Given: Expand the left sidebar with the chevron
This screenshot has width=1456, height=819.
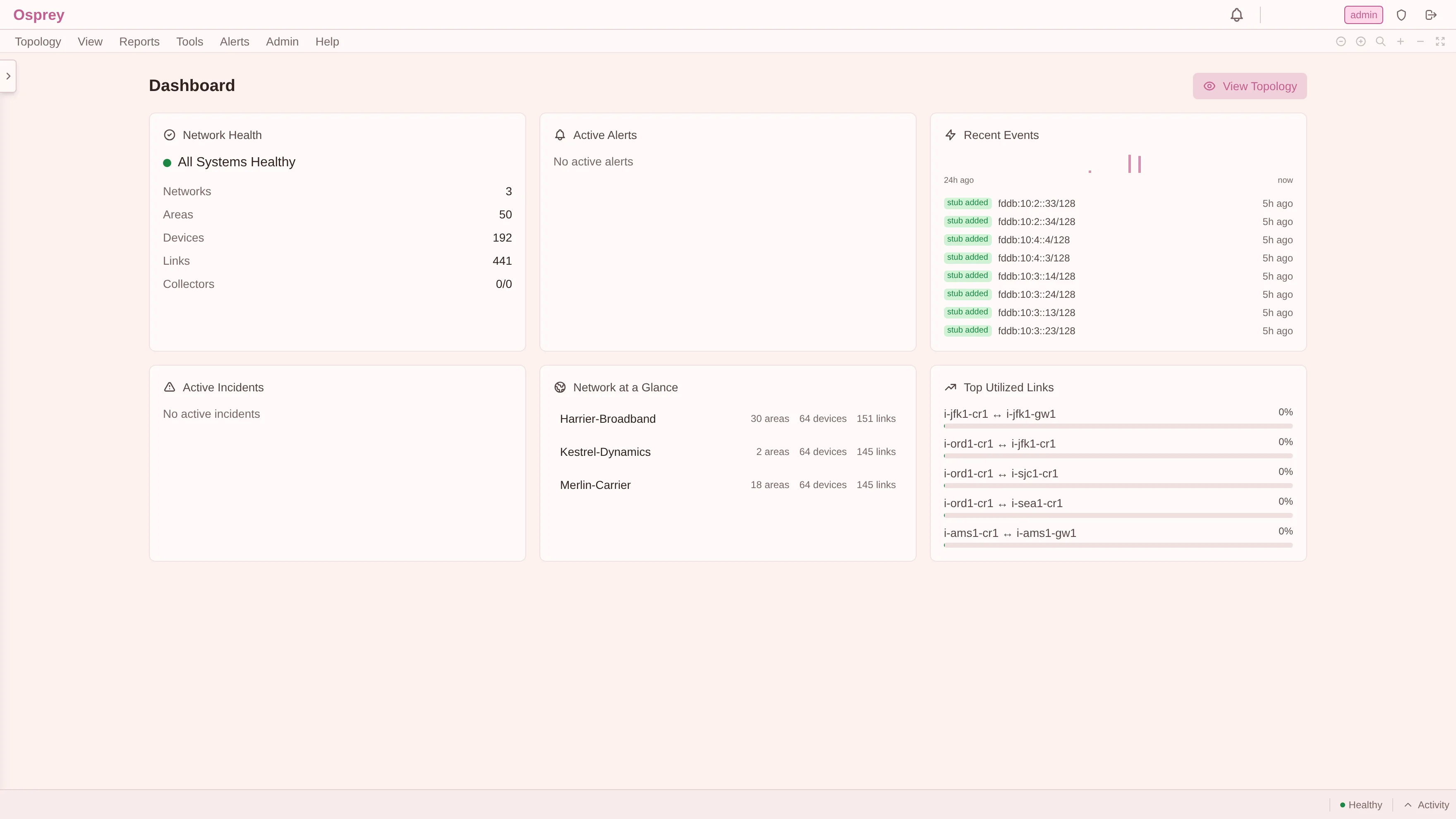Looking at the screenshot, I should pos(8,76).
